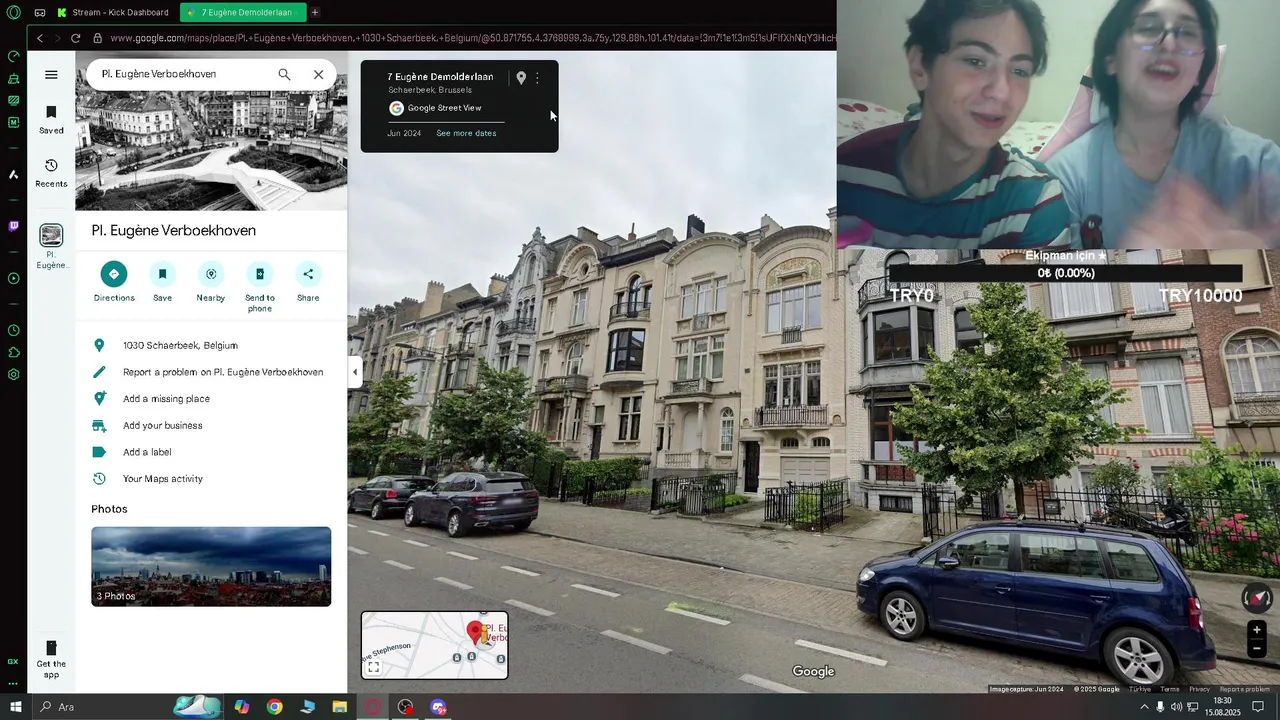Viewport: 1280px width, 720px height.
Task: Save the place with the bookmark icon
Action: [x=162, y=282]
